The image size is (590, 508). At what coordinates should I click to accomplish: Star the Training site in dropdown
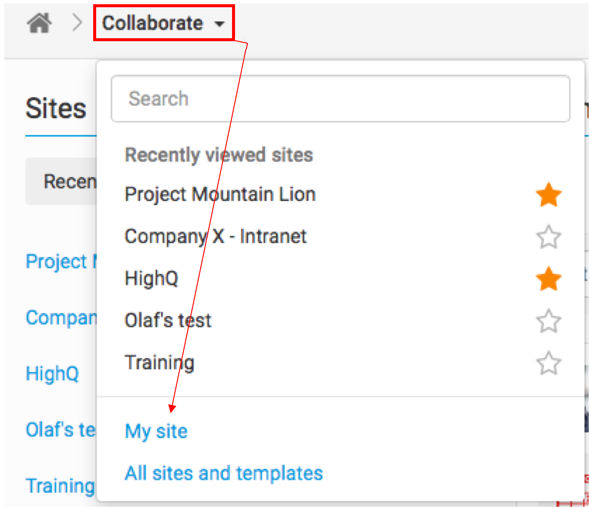[x=549, y=363]
